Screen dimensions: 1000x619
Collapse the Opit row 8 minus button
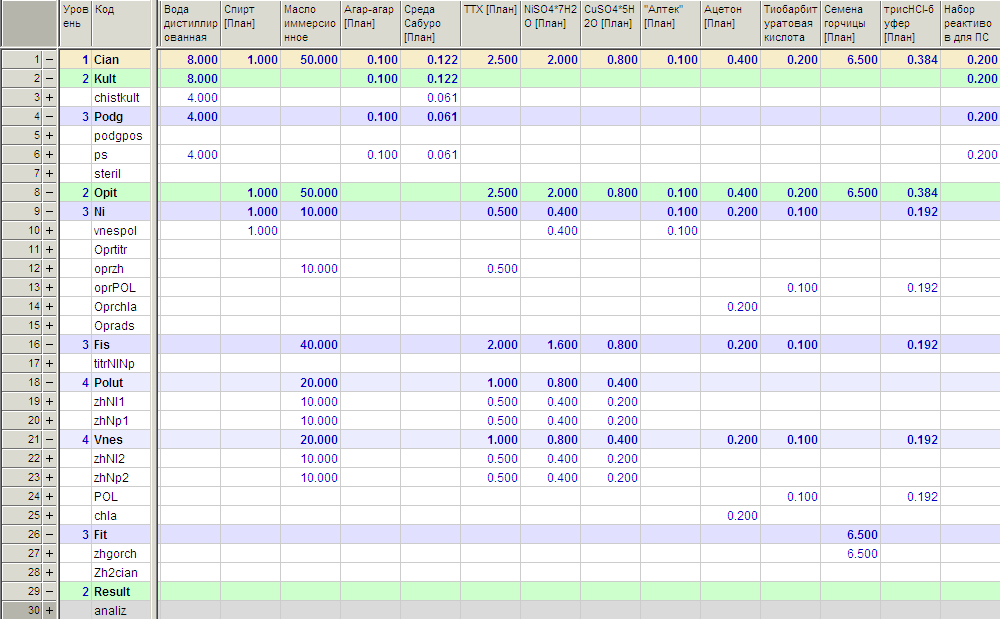click(x=50, y=193)
